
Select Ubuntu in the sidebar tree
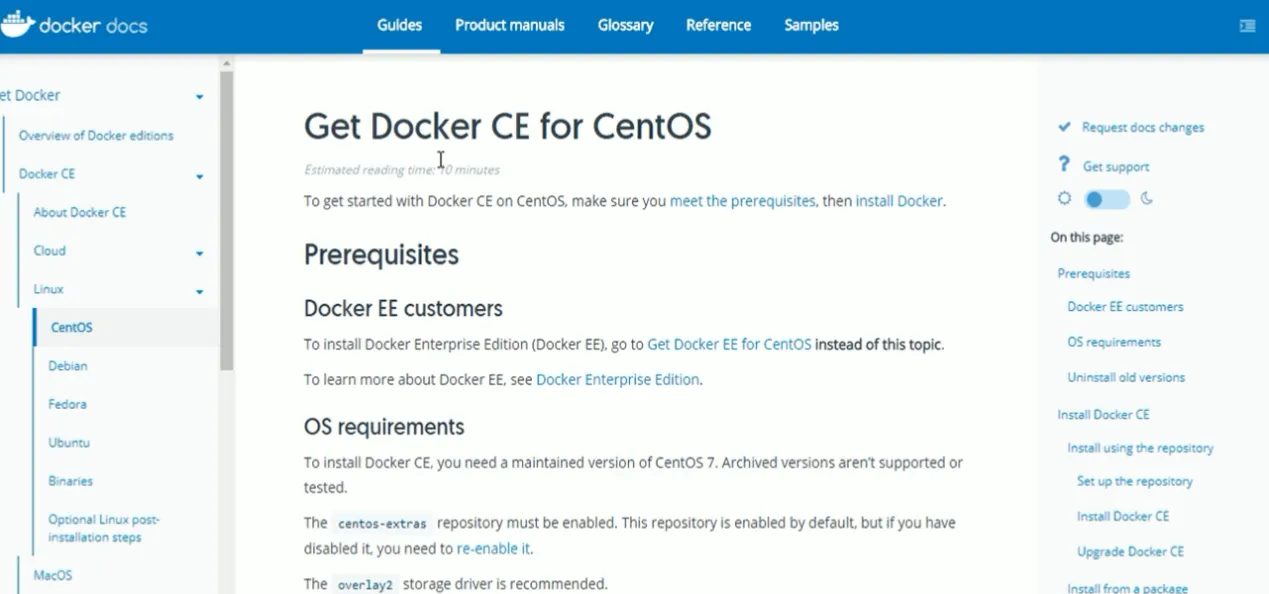point(67,442)
